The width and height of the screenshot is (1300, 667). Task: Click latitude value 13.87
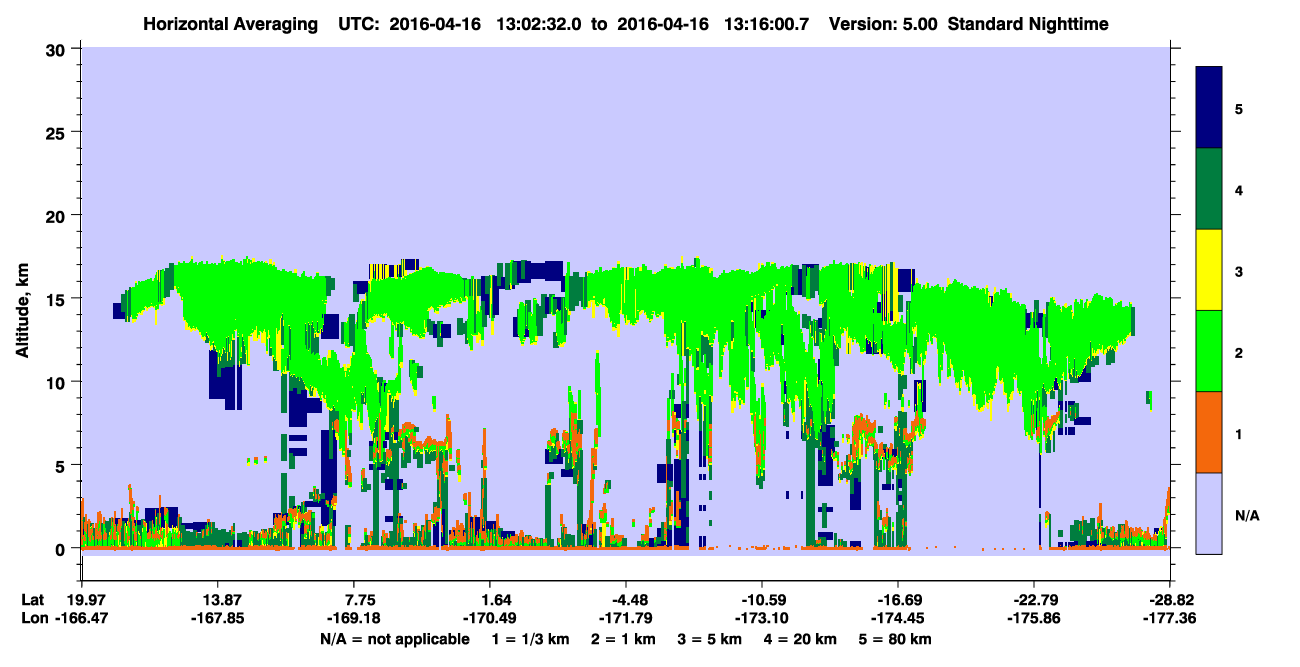[218, 600]
